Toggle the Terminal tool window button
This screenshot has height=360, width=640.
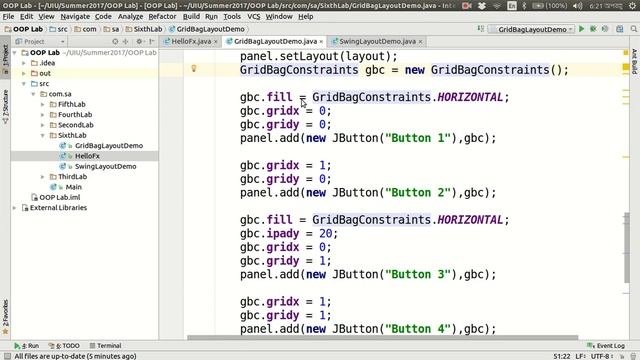[x=105, y=346]
